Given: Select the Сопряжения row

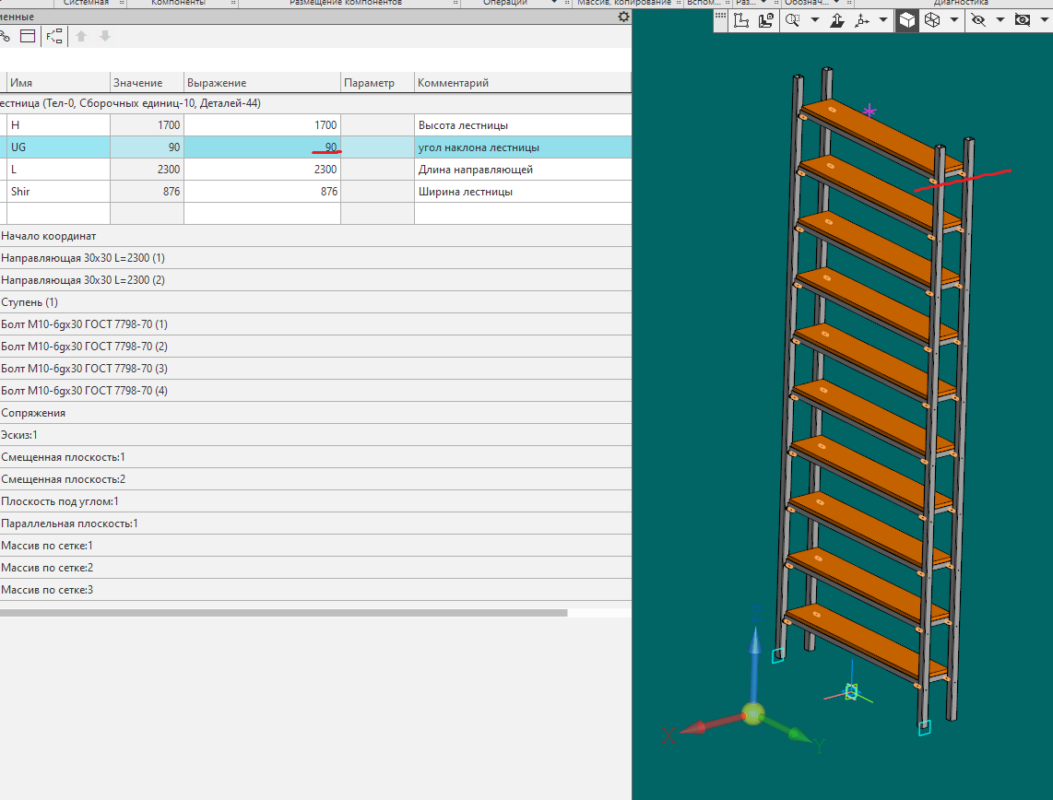Looking at the screenshot, I should click(316, 412).
